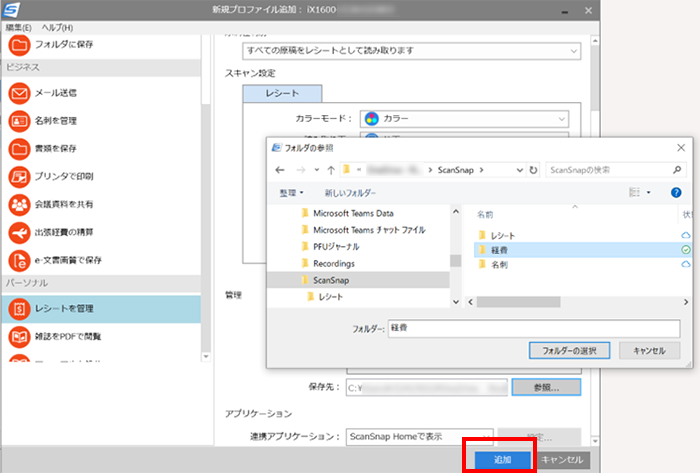Open the カラーモード dropdown

(x=562, y=119)
